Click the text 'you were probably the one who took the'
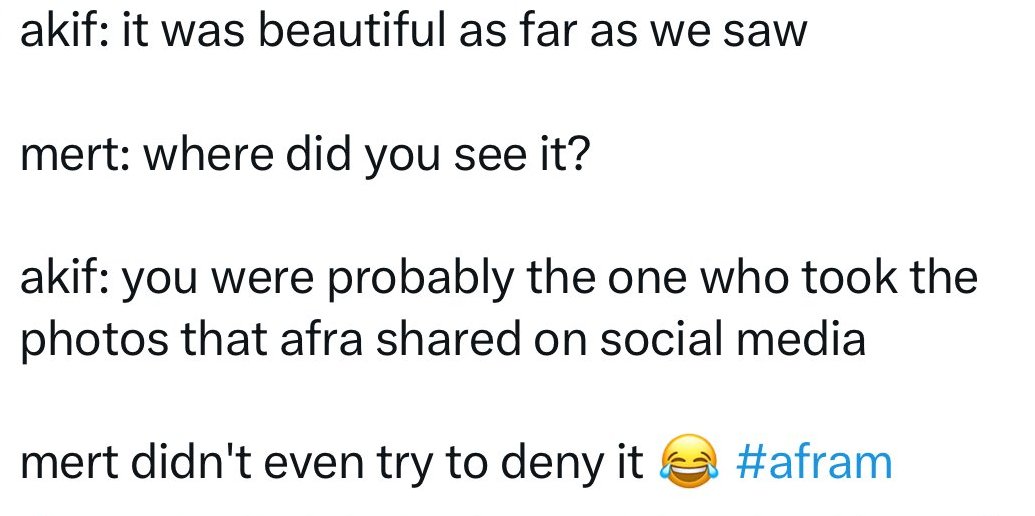 (x=548, y=277)
